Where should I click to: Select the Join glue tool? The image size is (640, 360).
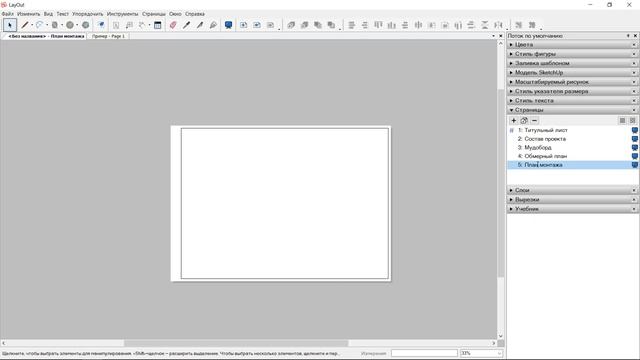pyautogui.click(x=213, y=25)
